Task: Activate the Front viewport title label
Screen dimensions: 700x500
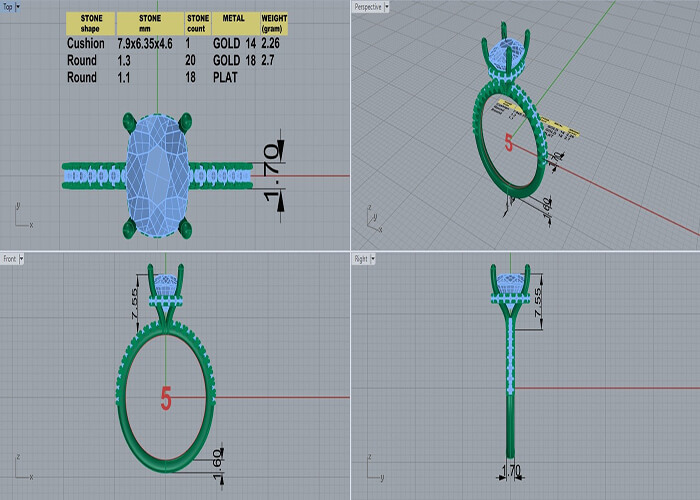Action: (10, 259)
